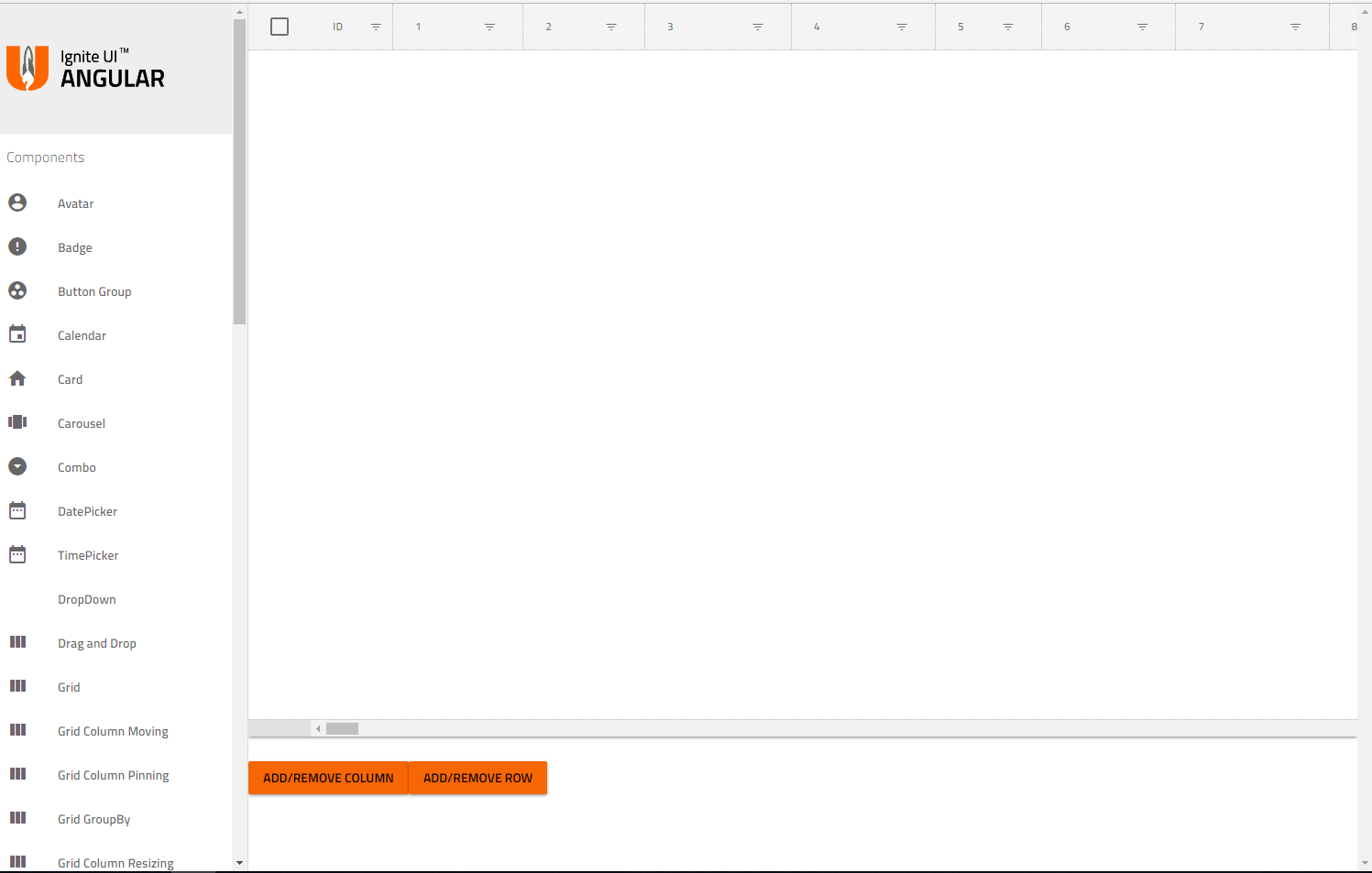
Task: Click the Ignite UI Angular logo
Action: [85, 68]
